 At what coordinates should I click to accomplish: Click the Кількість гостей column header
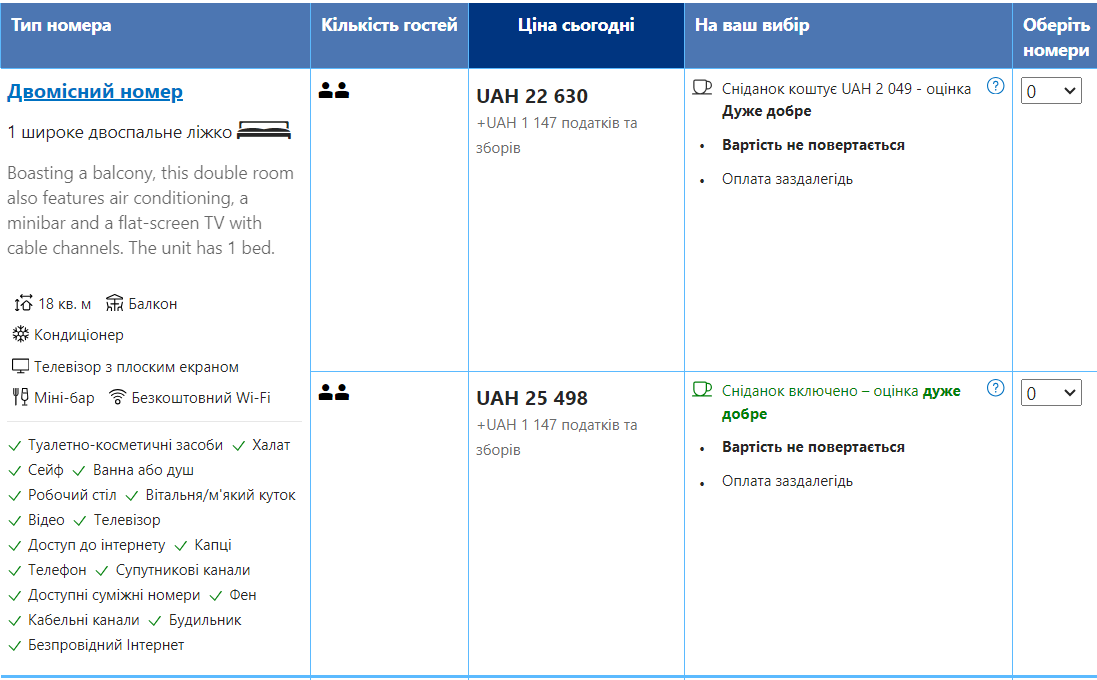click(389, 26)
